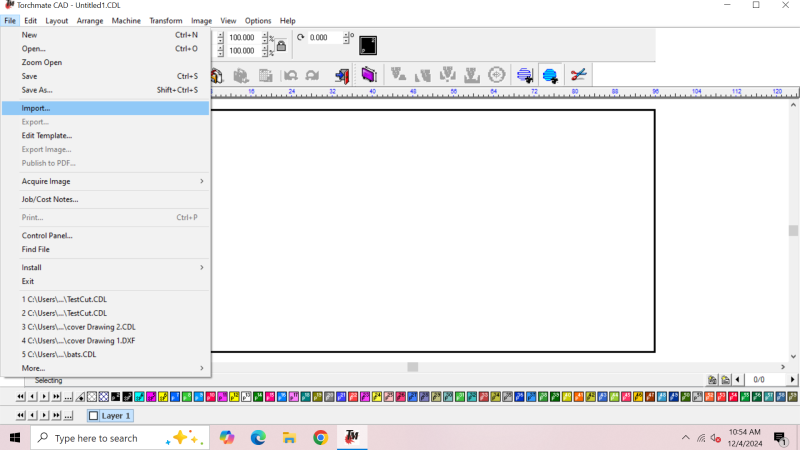Click the purple box icon in the toolbar
This screenshot has width=800, height=450.
[368, 75]
